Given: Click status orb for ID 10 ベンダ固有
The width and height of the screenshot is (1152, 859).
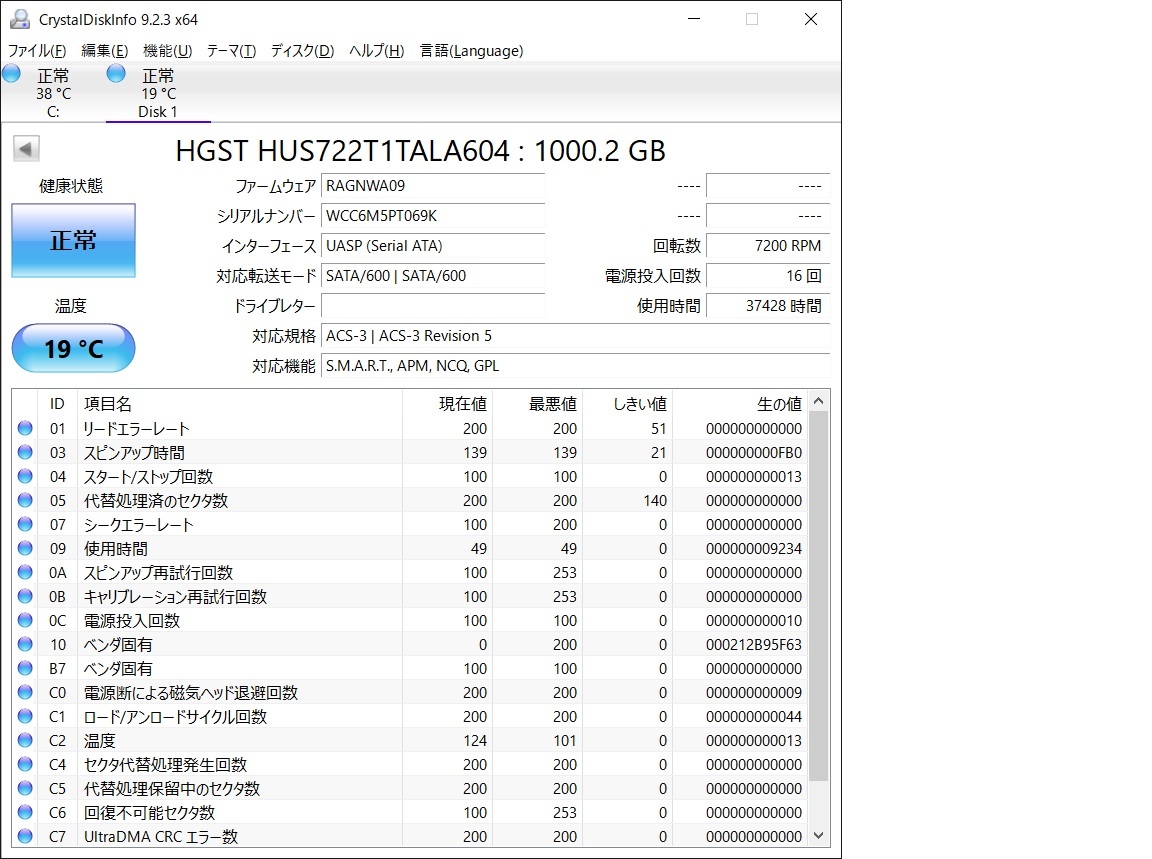Looking at the screenshot, I should pos(25,644).
